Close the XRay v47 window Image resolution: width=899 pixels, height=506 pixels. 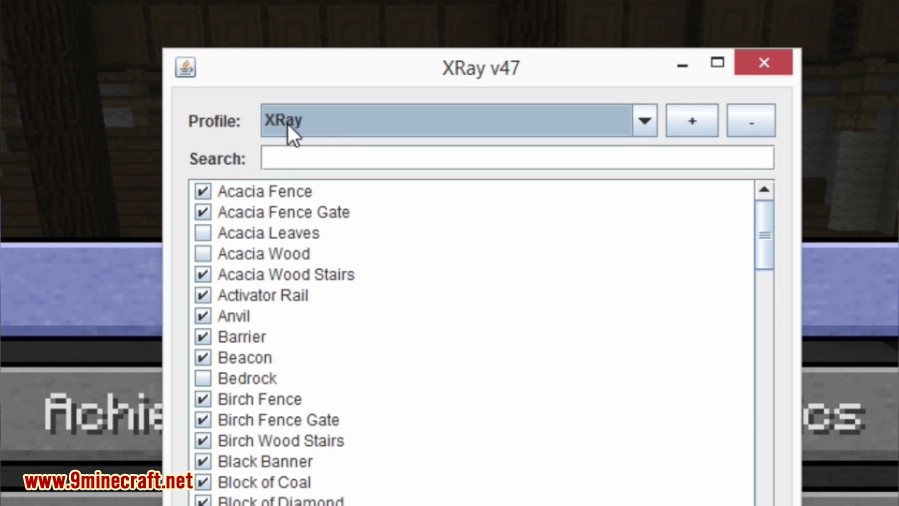point(763,63)
